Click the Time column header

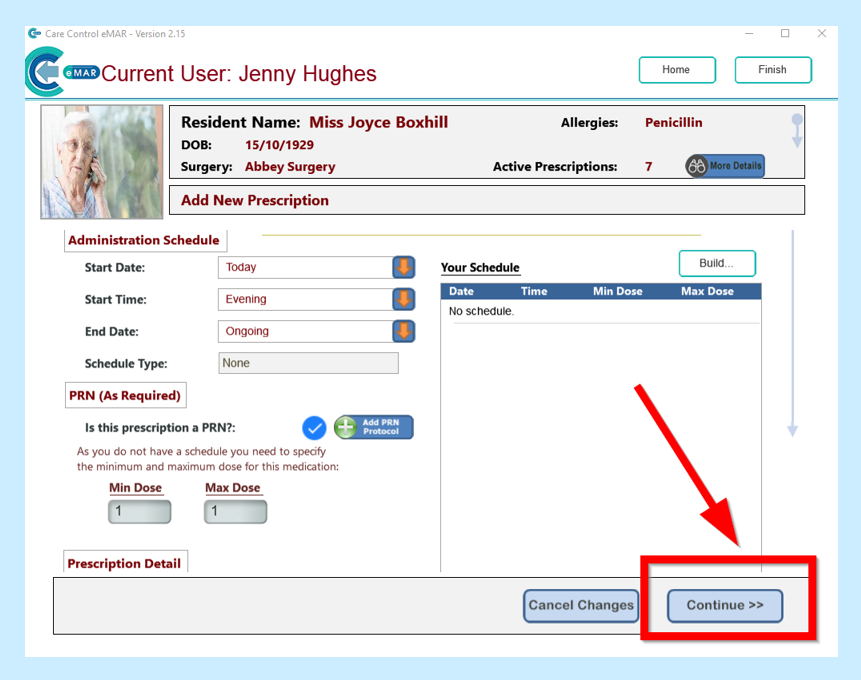tap(534, 291)
